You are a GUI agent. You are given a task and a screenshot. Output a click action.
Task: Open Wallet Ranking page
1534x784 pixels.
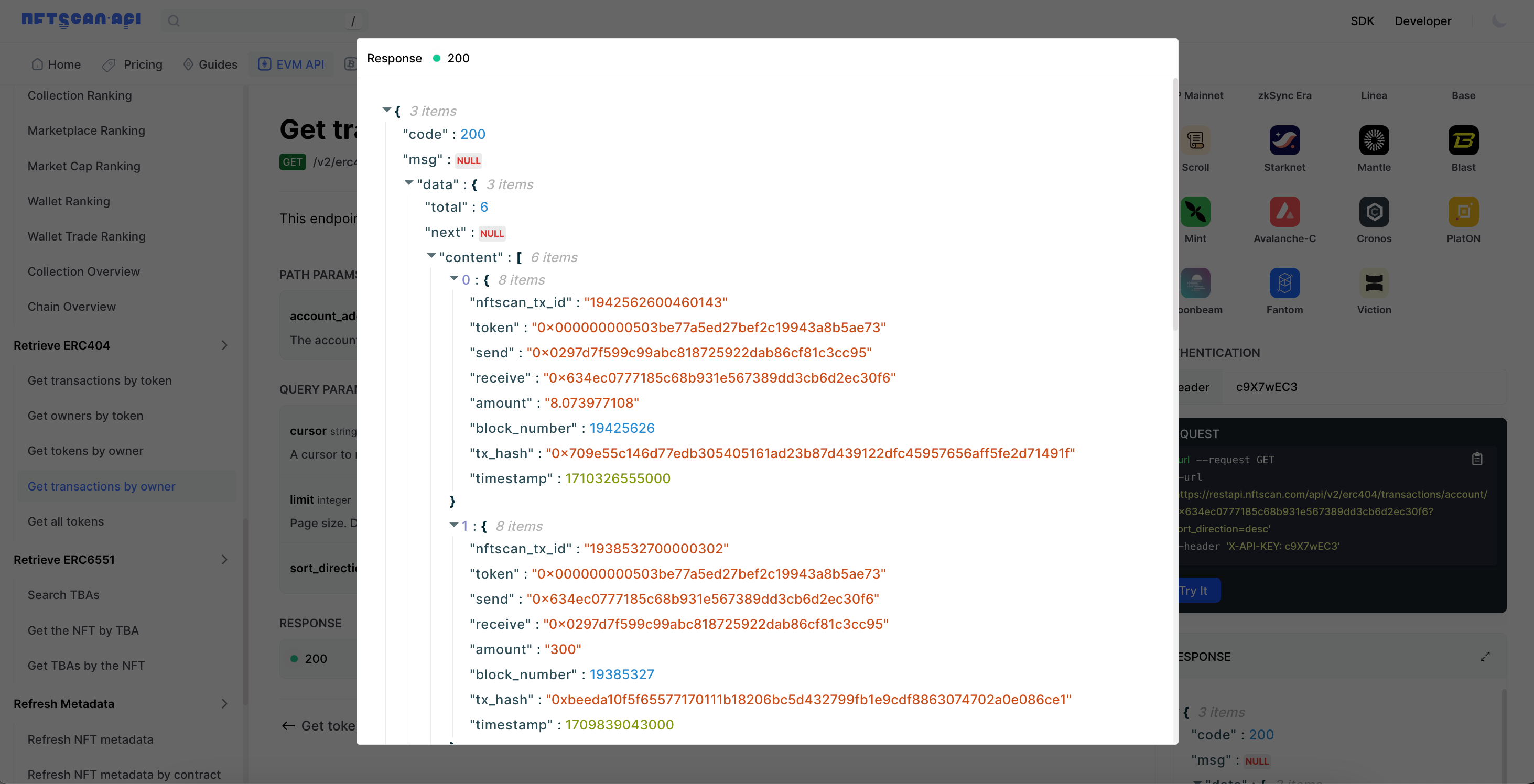pyautogui.click(x=69, y=201)
